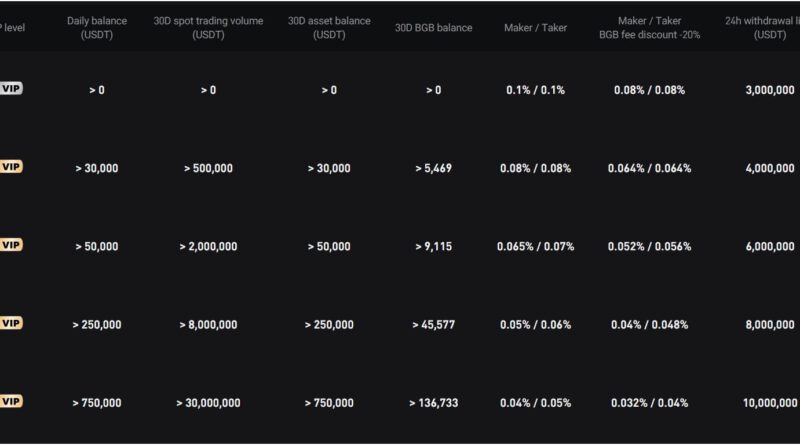Click the Daily balance (USDT) column header
Screen dimensions: 800x445
[x=97, y=27]
